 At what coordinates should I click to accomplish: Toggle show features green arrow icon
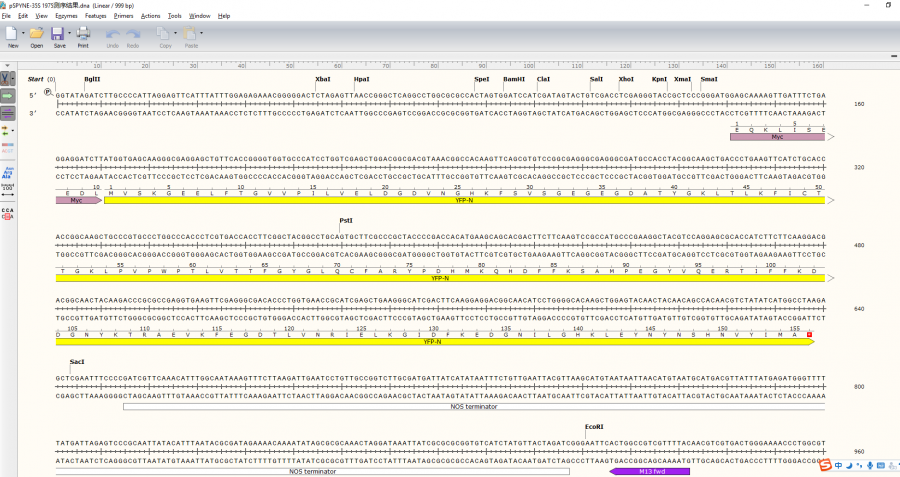click(7, 96)
